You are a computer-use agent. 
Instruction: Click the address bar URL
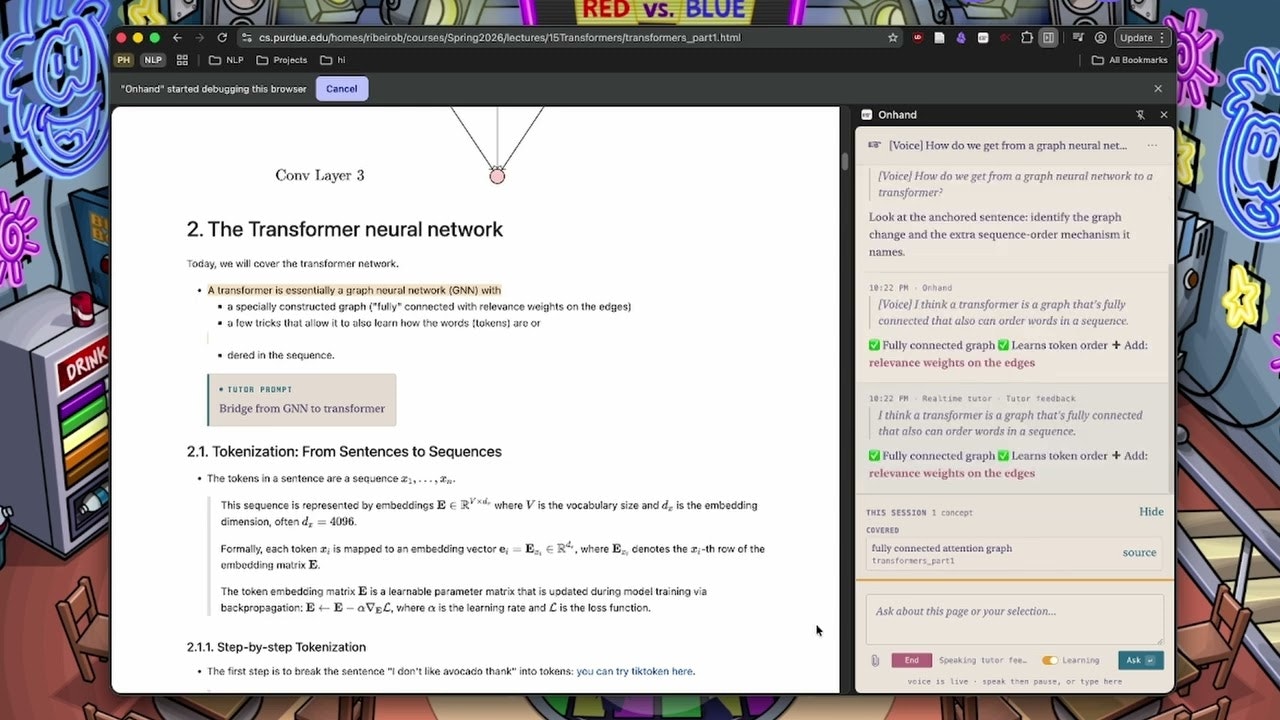click(x=499, y=38)
